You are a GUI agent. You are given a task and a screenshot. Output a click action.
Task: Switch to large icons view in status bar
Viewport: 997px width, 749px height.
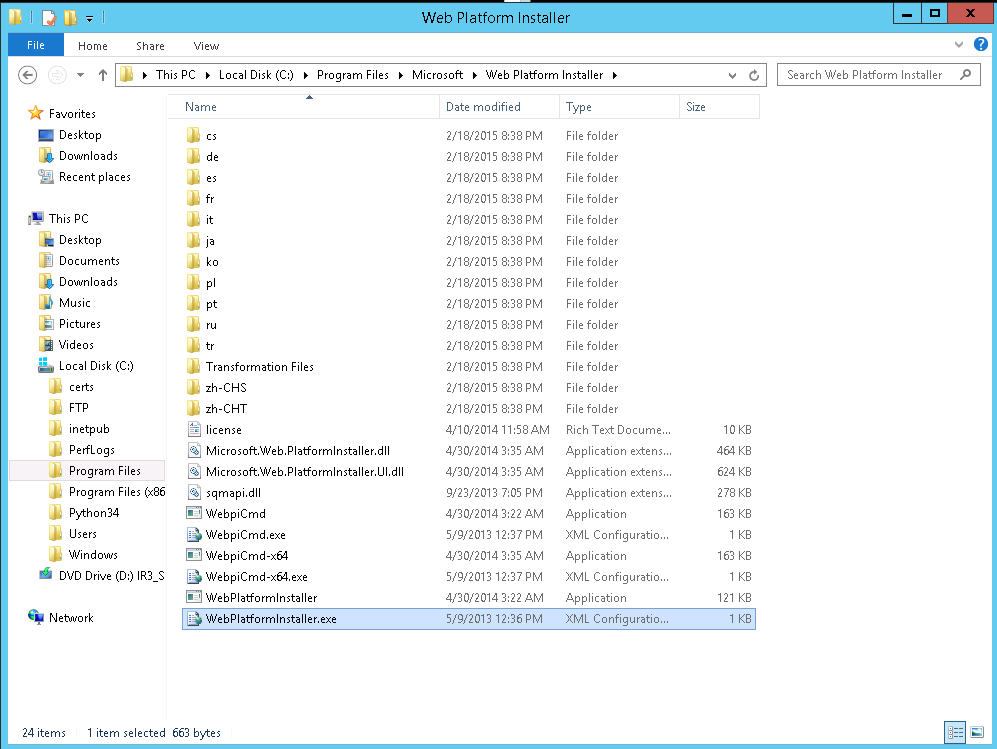(x=976, y=733)
